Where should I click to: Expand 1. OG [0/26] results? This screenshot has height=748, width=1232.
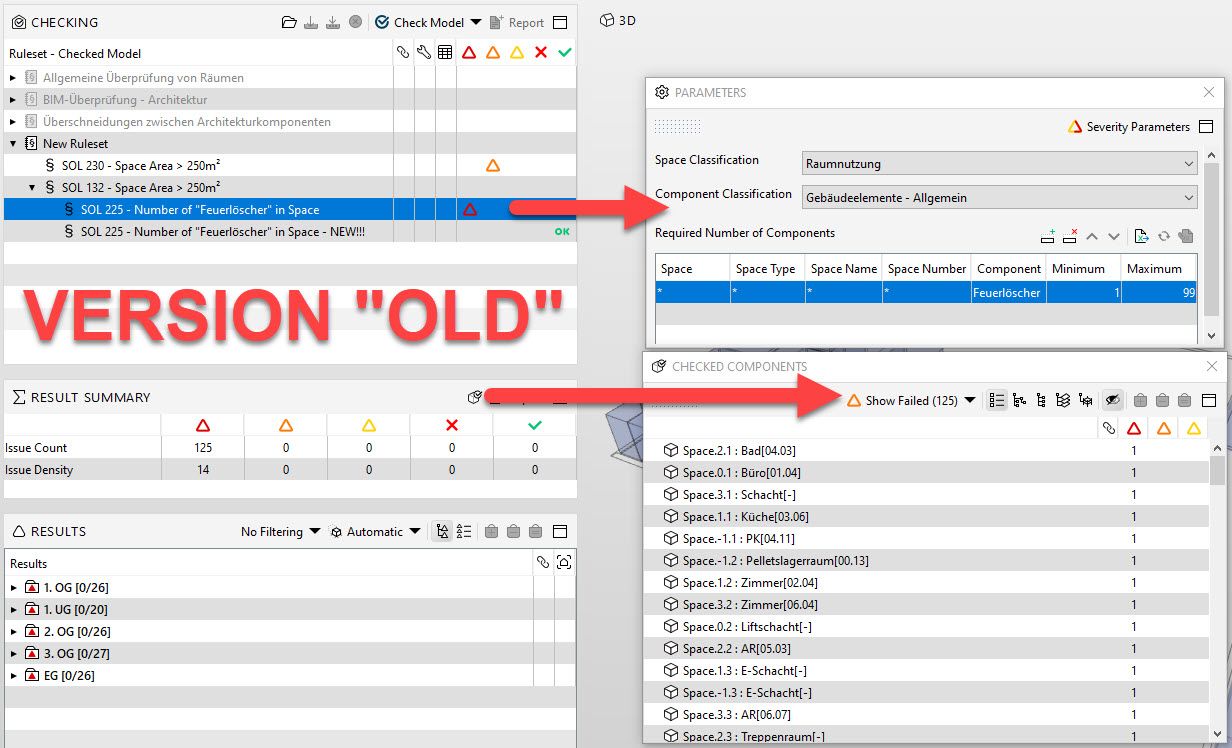pyautogui.click(x=14, y=587)
